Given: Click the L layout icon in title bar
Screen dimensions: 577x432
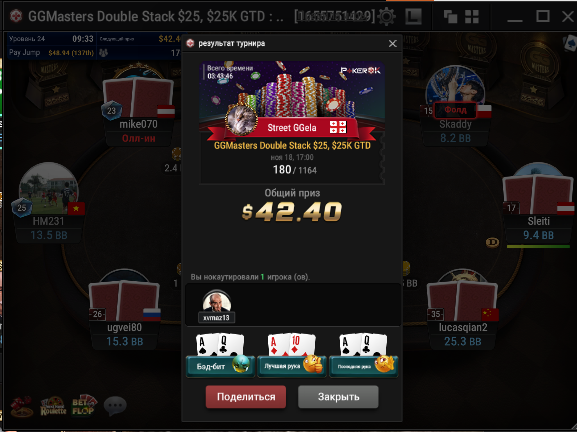Looking at the screenshot, I should point(414,17).
